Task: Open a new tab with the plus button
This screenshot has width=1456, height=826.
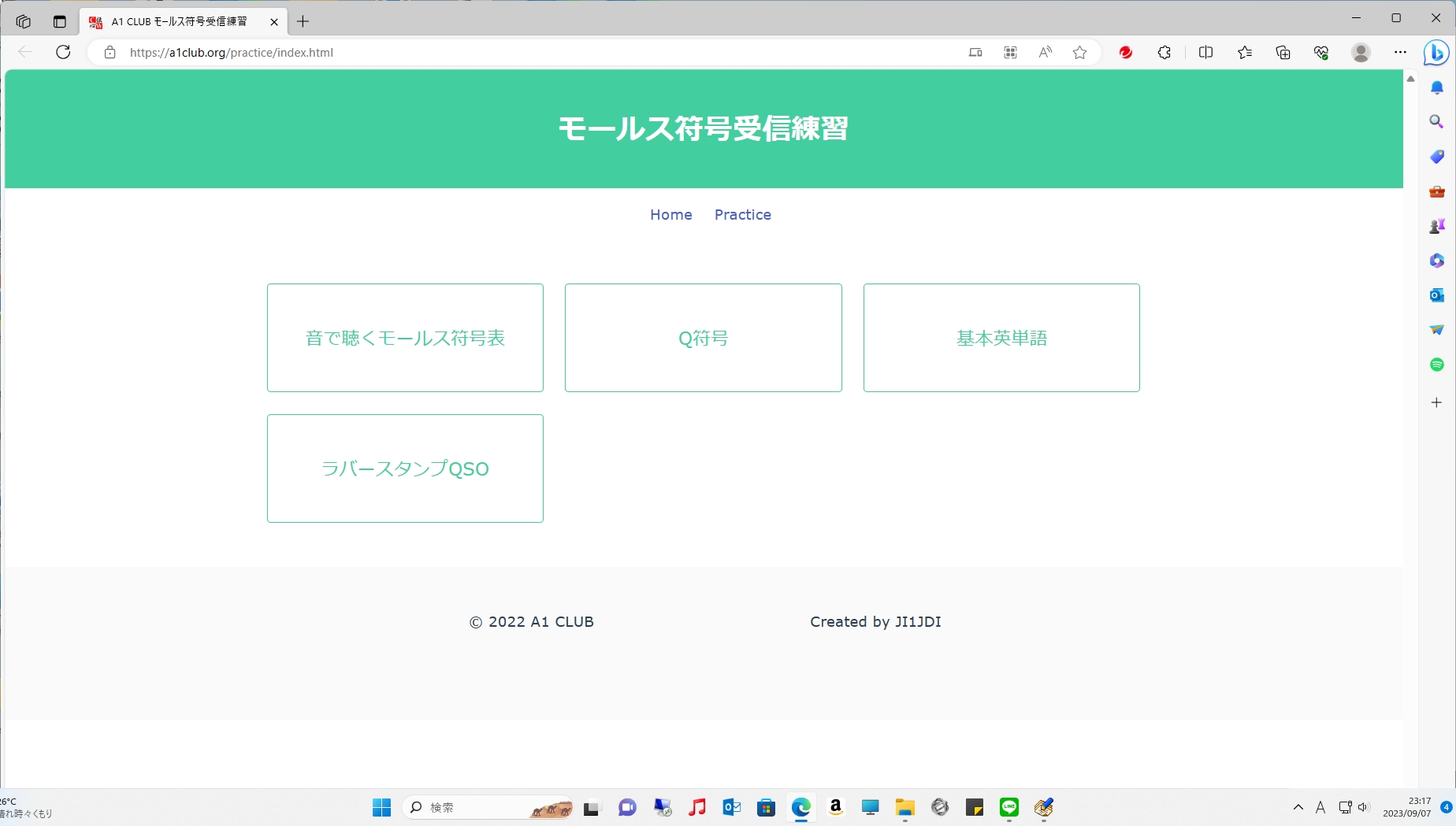Action: click(303, 21)
